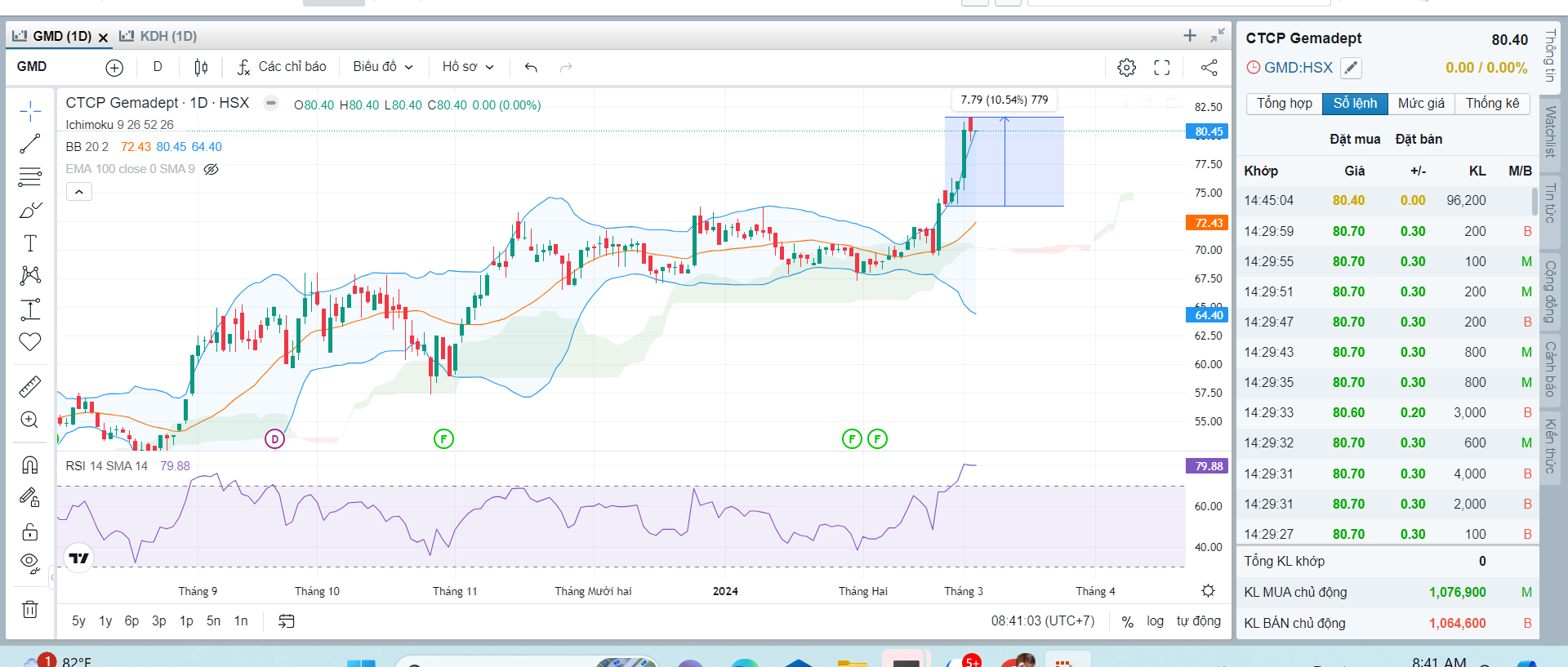Viewport: 1568px width, 667px height.
Task: Open chart settings gear icon
Action: point(1127,68)
